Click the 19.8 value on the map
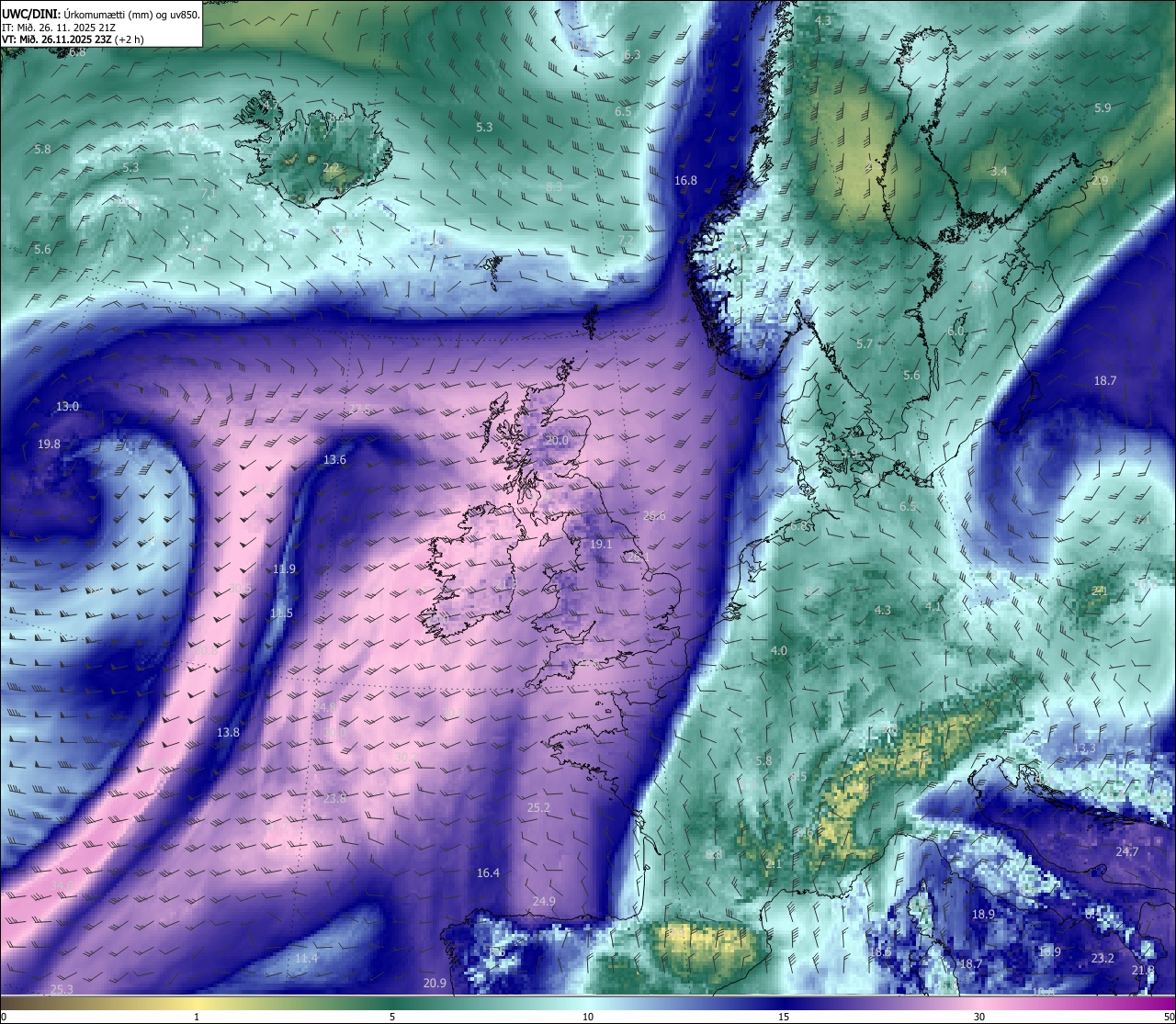 pyautogui.click(x=49, y=444)
